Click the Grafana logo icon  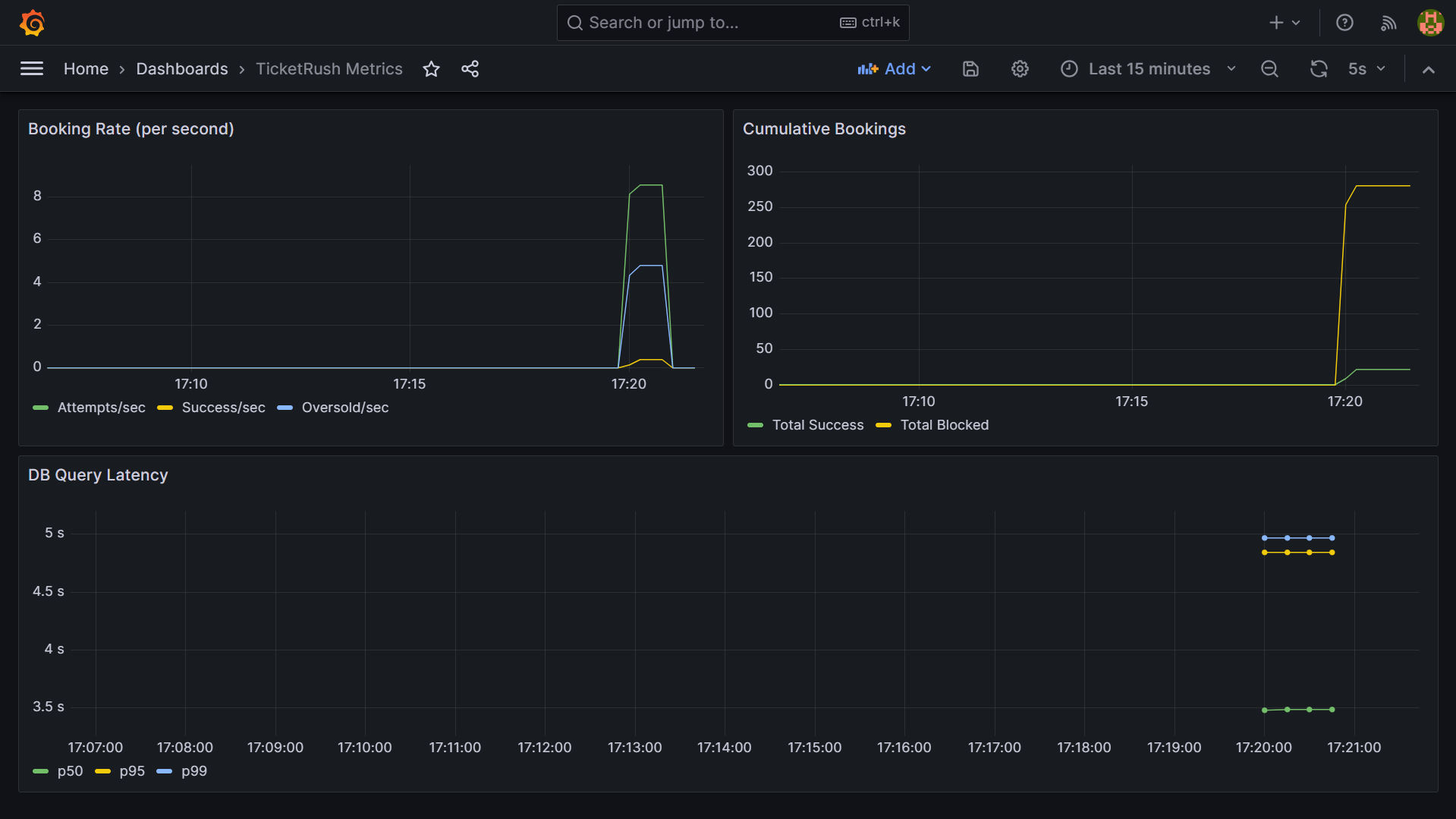point(32,23)
